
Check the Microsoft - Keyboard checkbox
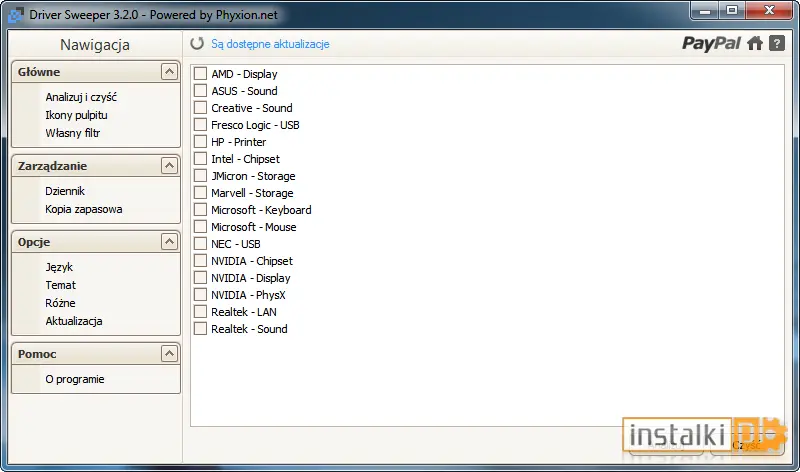pos(201,210)
